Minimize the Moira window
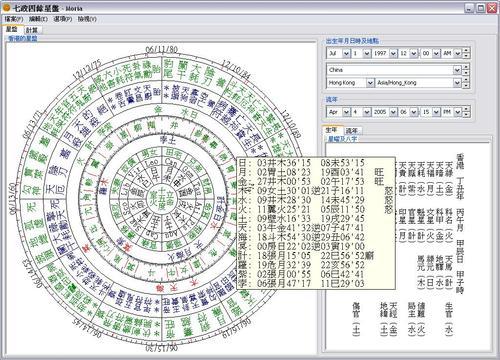Viewport: 500px width, 360px height. click(x=469, y=8)
